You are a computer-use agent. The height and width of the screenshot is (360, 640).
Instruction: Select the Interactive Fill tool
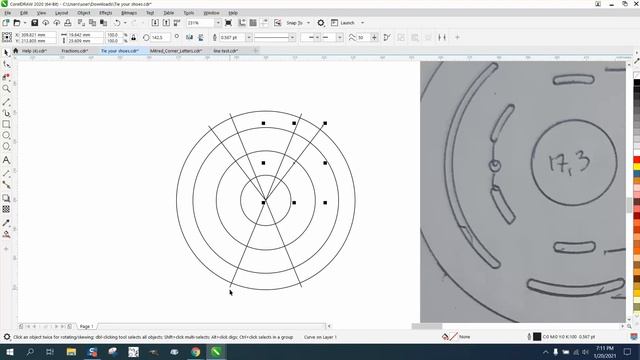6,234
